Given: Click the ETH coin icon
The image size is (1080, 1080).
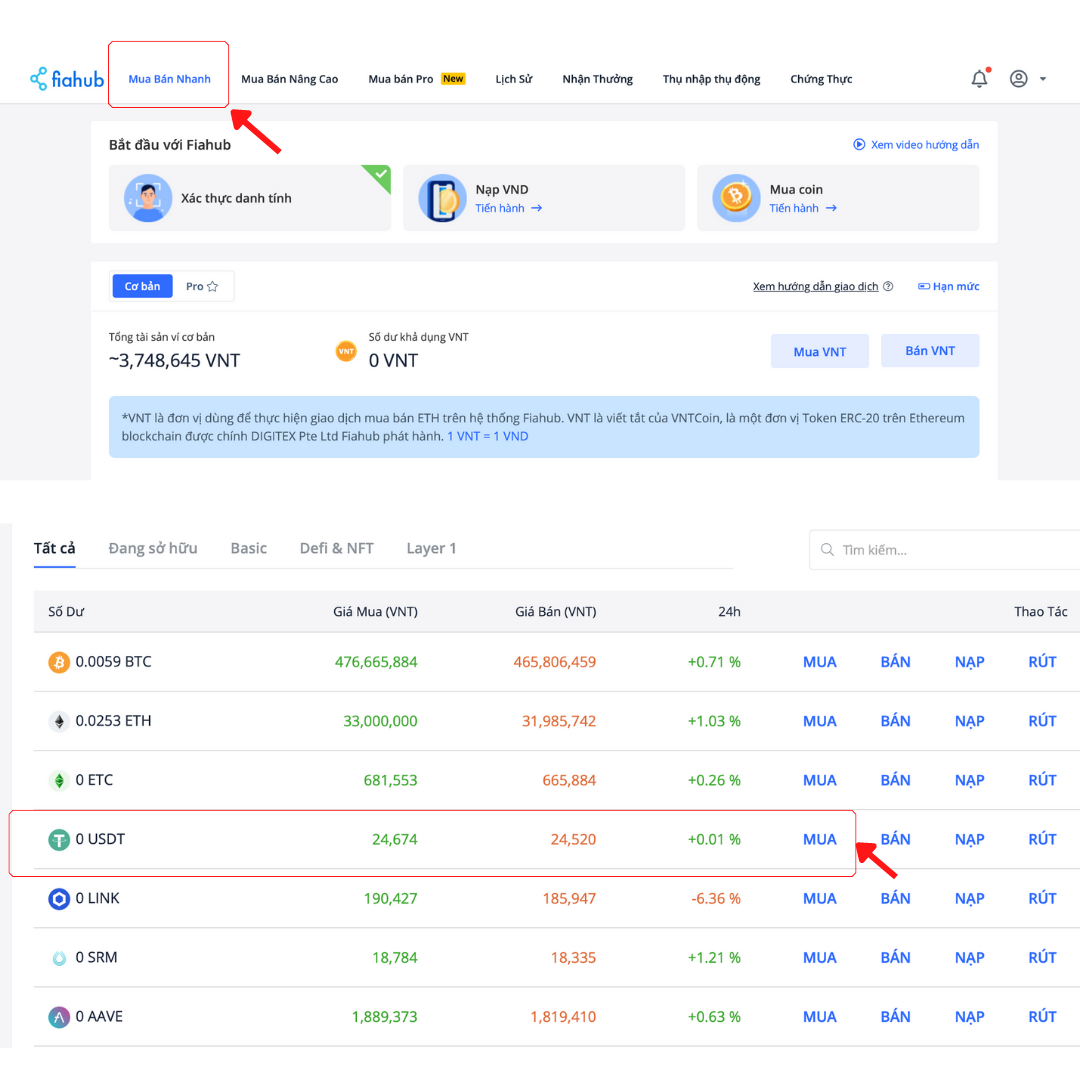Looking at the screenshot, I should (59, 721).
